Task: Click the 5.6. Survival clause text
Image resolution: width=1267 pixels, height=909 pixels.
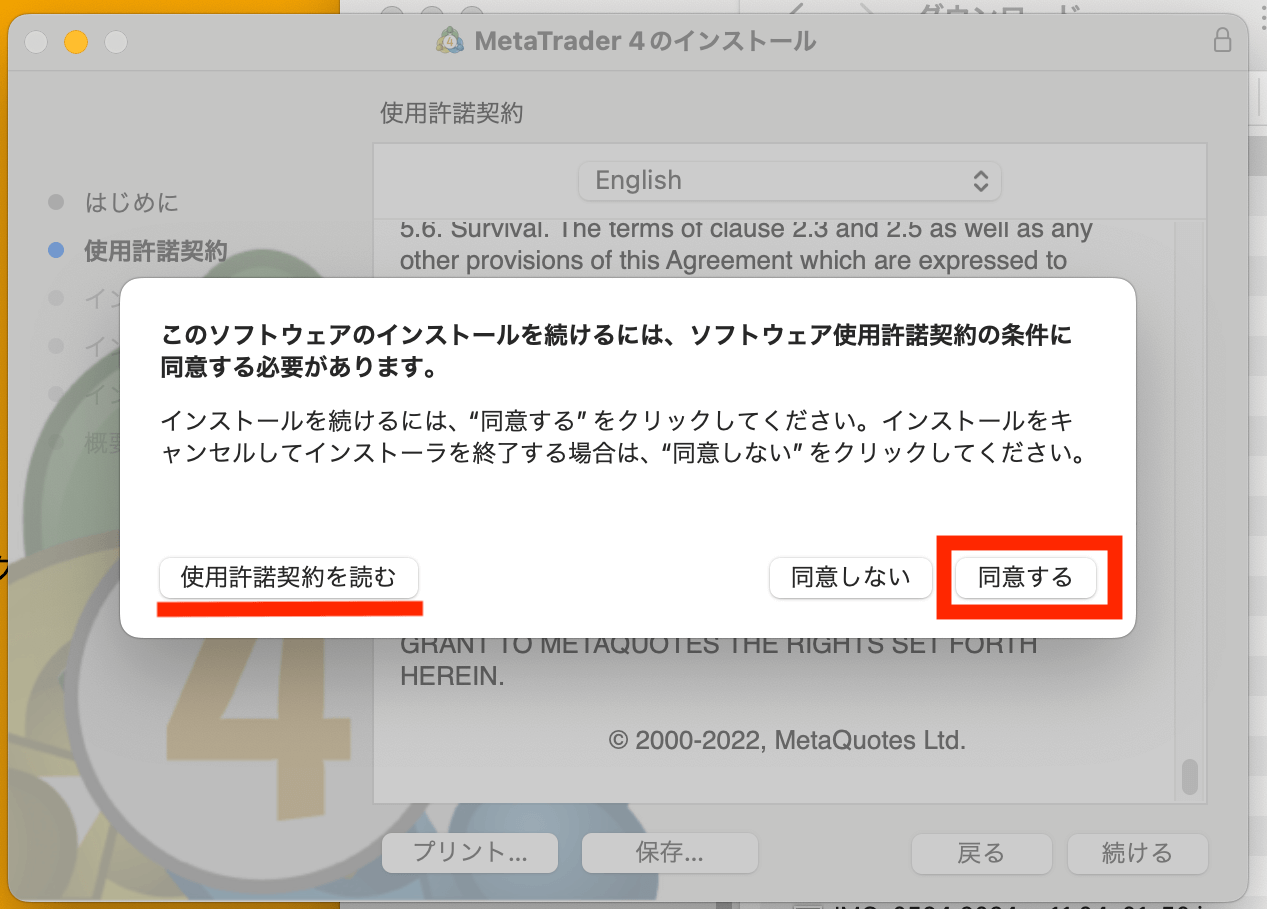Action: tap(747, 244)
